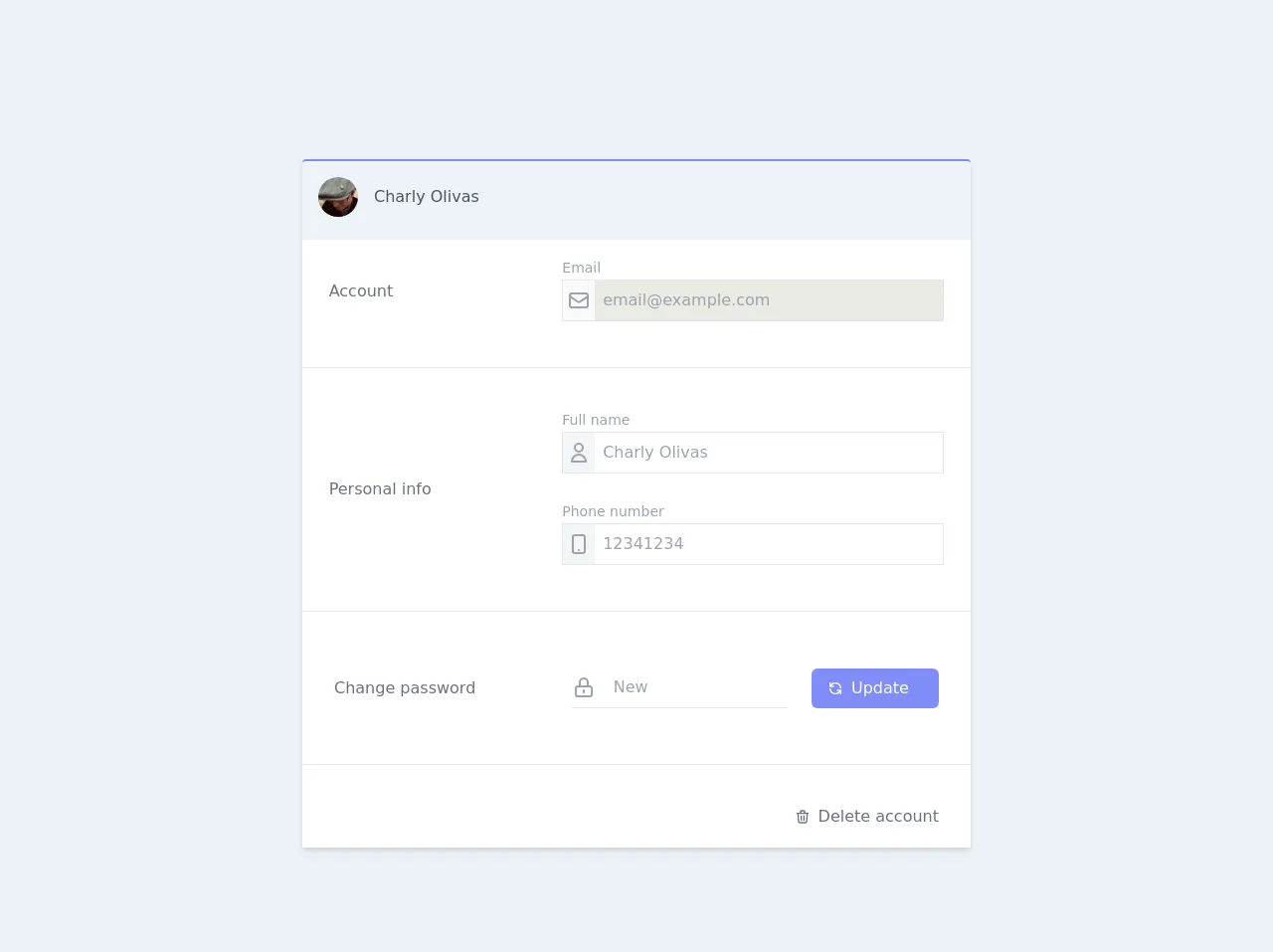This screenshot has width=1273, height=952.
Task: Click the Personal info section heading
Action: click(x=380, y=489)
